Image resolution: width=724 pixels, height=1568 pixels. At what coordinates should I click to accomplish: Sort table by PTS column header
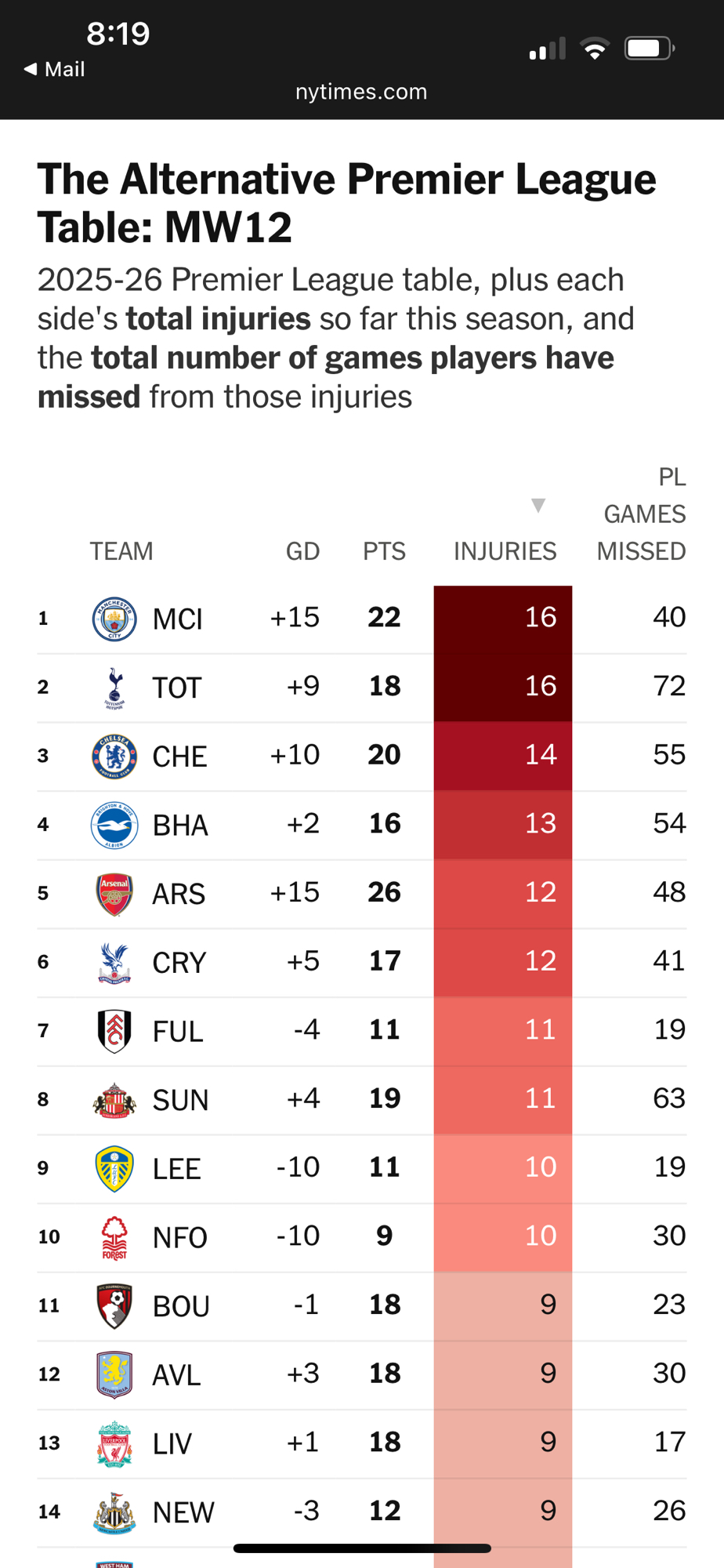pyautogui.click(x=384, y=551)
